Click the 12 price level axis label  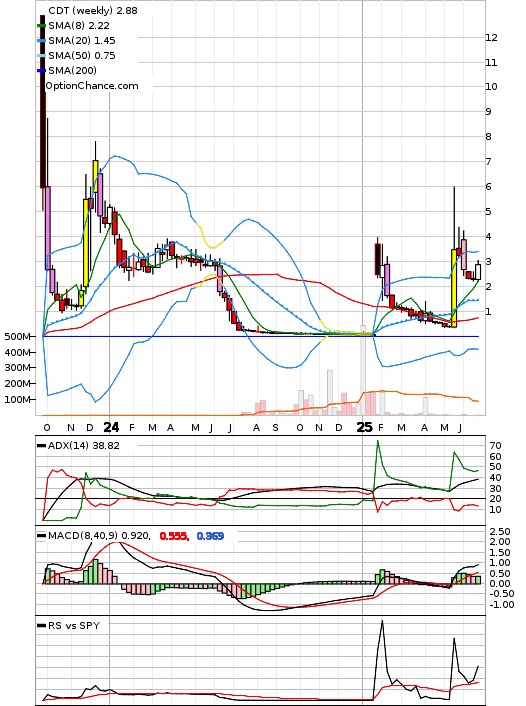point(491,38)
